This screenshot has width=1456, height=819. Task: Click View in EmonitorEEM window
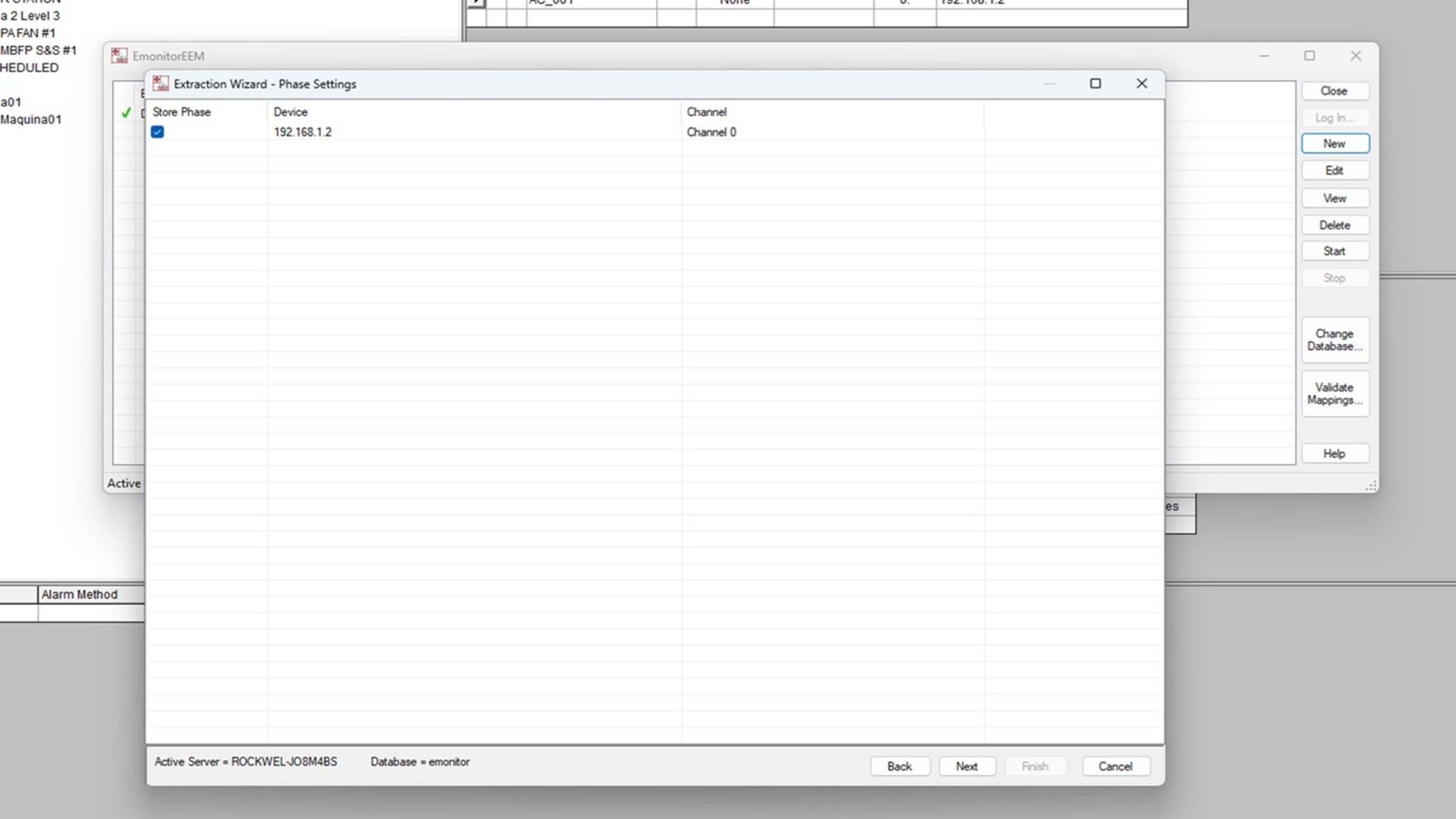1335,198
